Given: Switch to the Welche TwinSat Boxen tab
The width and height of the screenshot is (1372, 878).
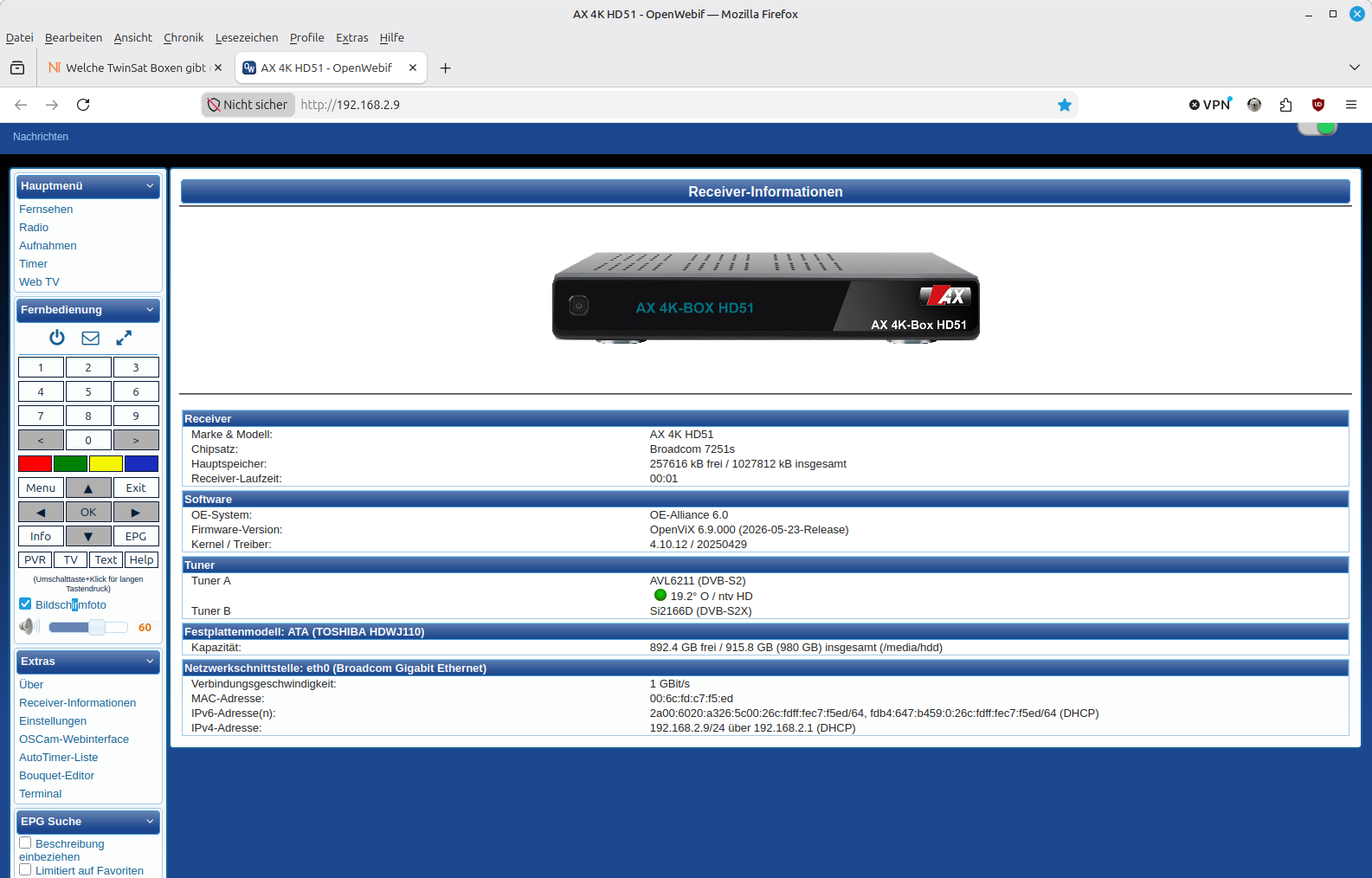Looking at the screenshot, I should point(135,68).
